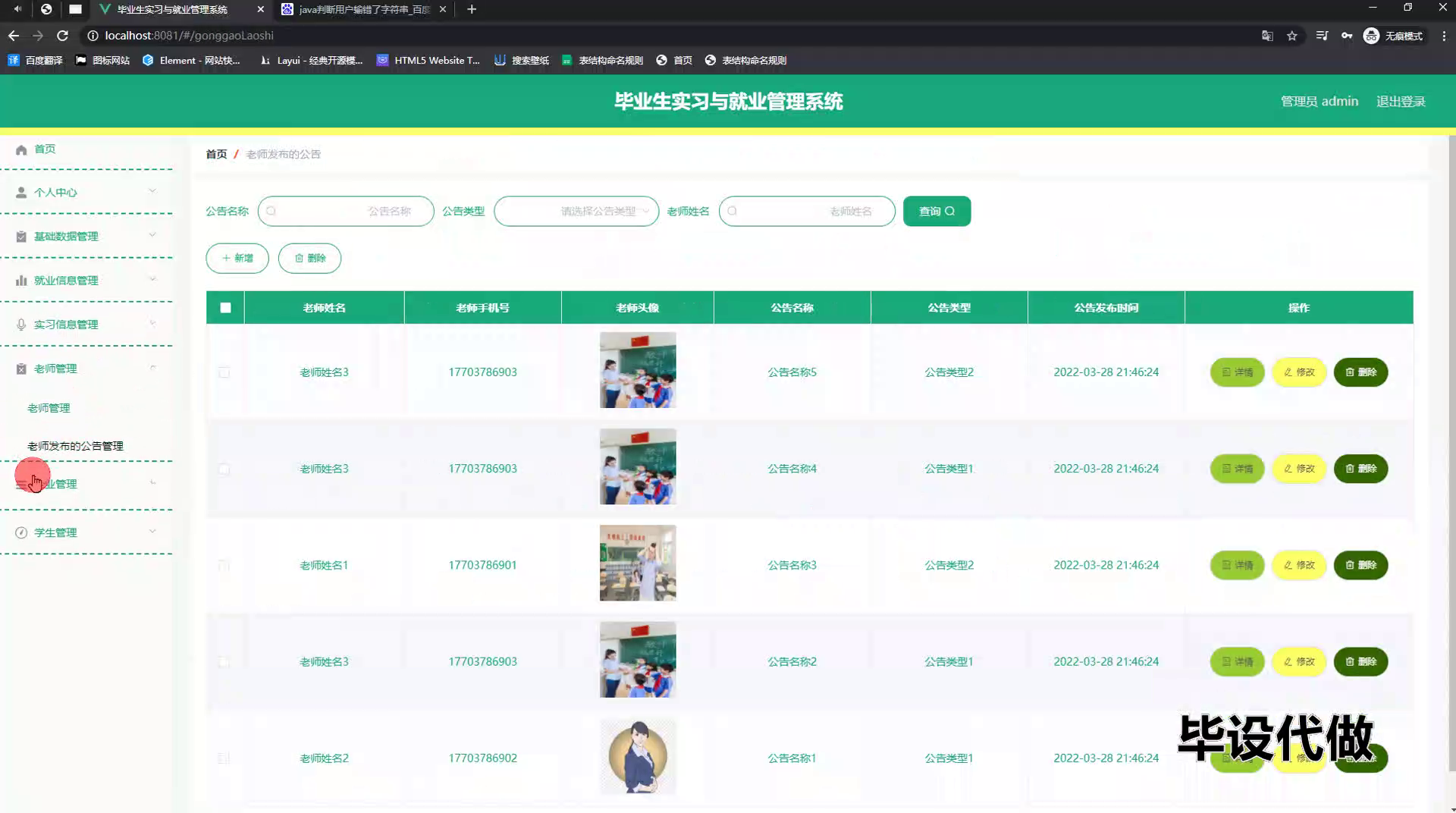Check the row for 公告名称5
This screenshot has width=1456, height=813.
pyautogui.click(x=224, y=372)
